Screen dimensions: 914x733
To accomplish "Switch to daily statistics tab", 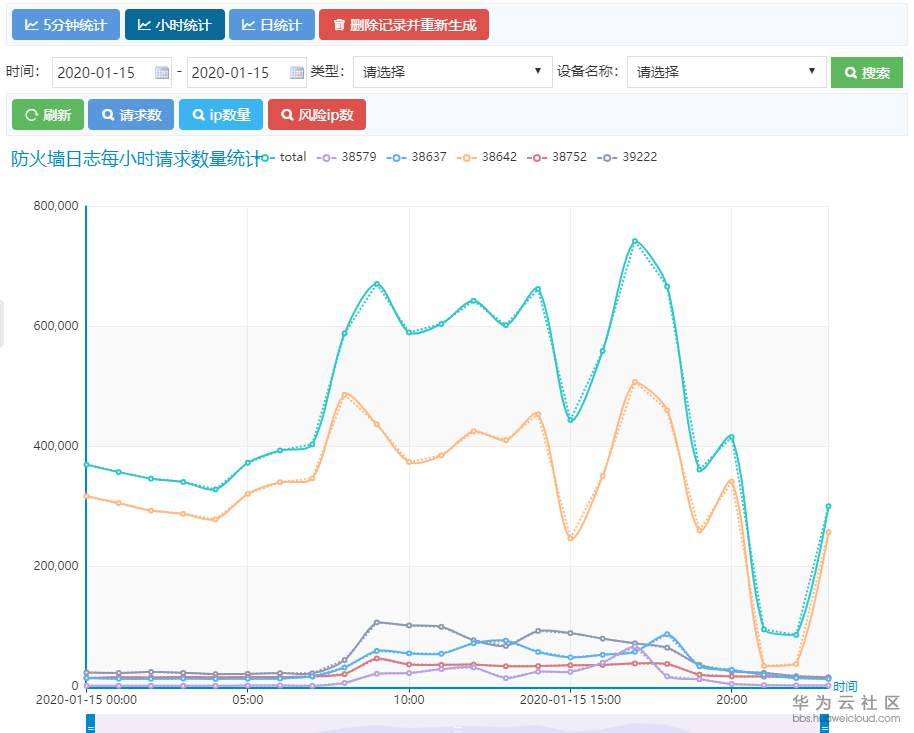I will (272, 24).
